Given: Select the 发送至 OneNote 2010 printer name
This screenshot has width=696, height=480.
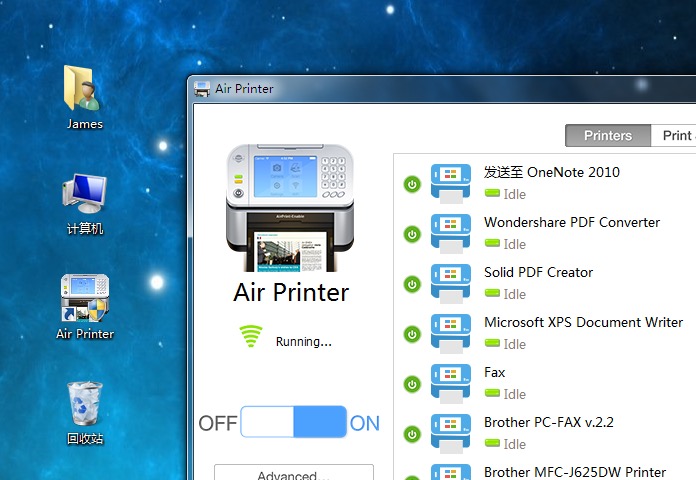Looking at the screenshot, I should coord(552,172).
